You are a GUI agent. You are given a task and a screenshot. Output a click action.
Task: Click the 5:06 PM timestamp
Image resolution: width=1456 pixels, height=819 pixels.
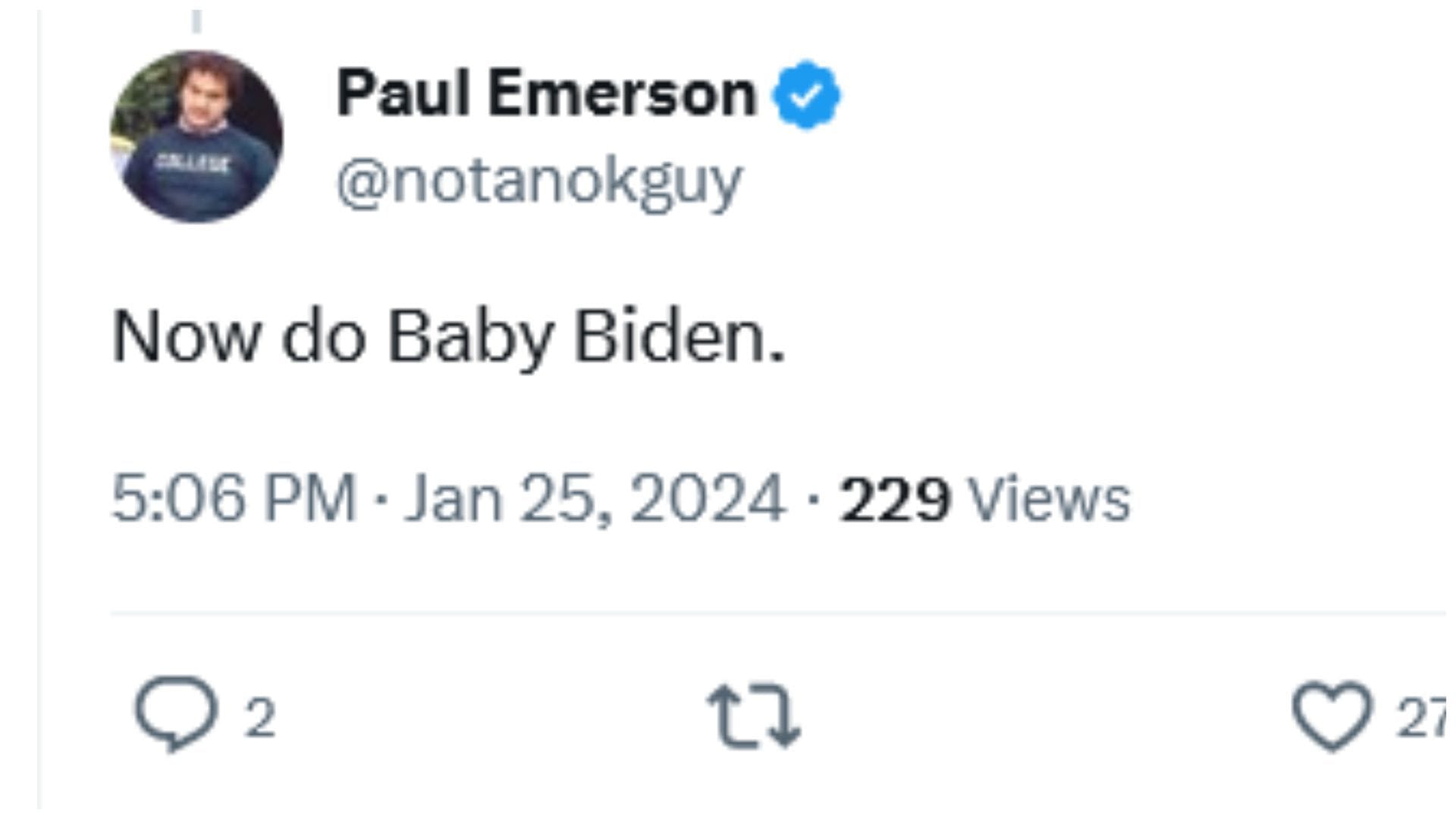[x=234, y=498]
